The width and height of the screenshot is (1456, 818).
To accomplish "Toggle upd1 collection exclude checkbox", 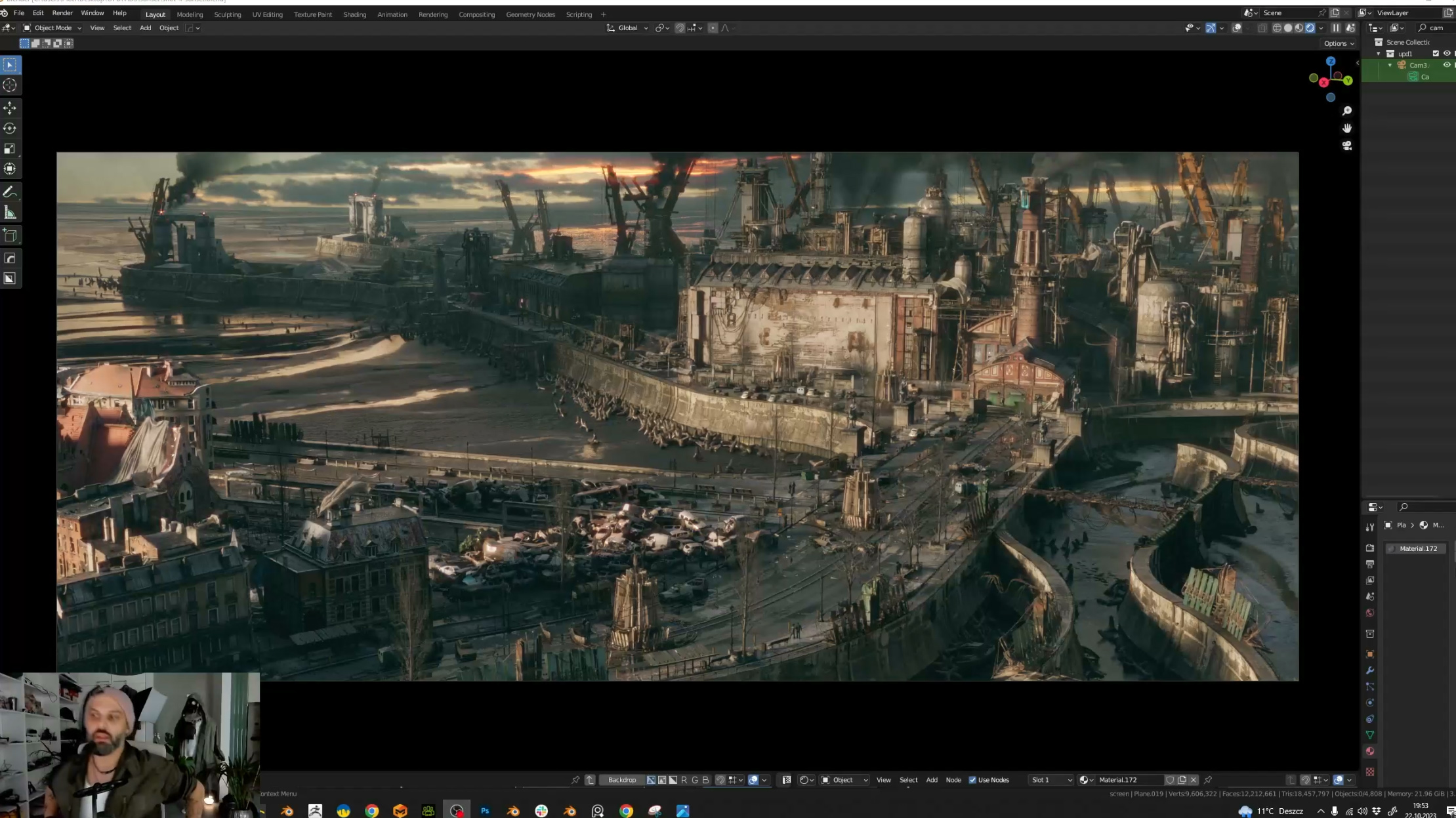I will click(x=1436, y=54).
